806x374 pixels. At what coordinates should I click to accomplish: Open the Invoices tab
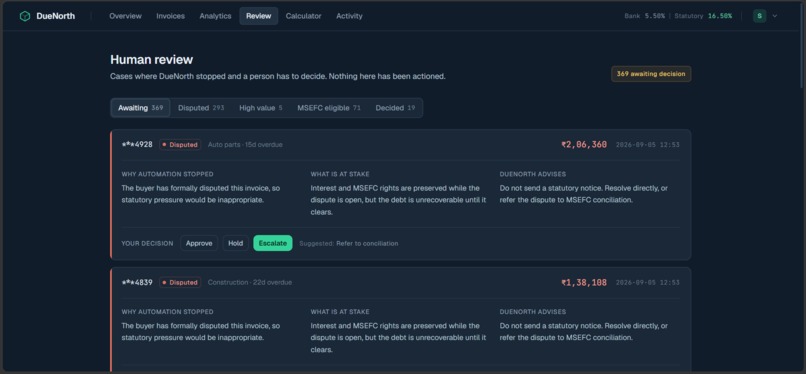[171, 16]
